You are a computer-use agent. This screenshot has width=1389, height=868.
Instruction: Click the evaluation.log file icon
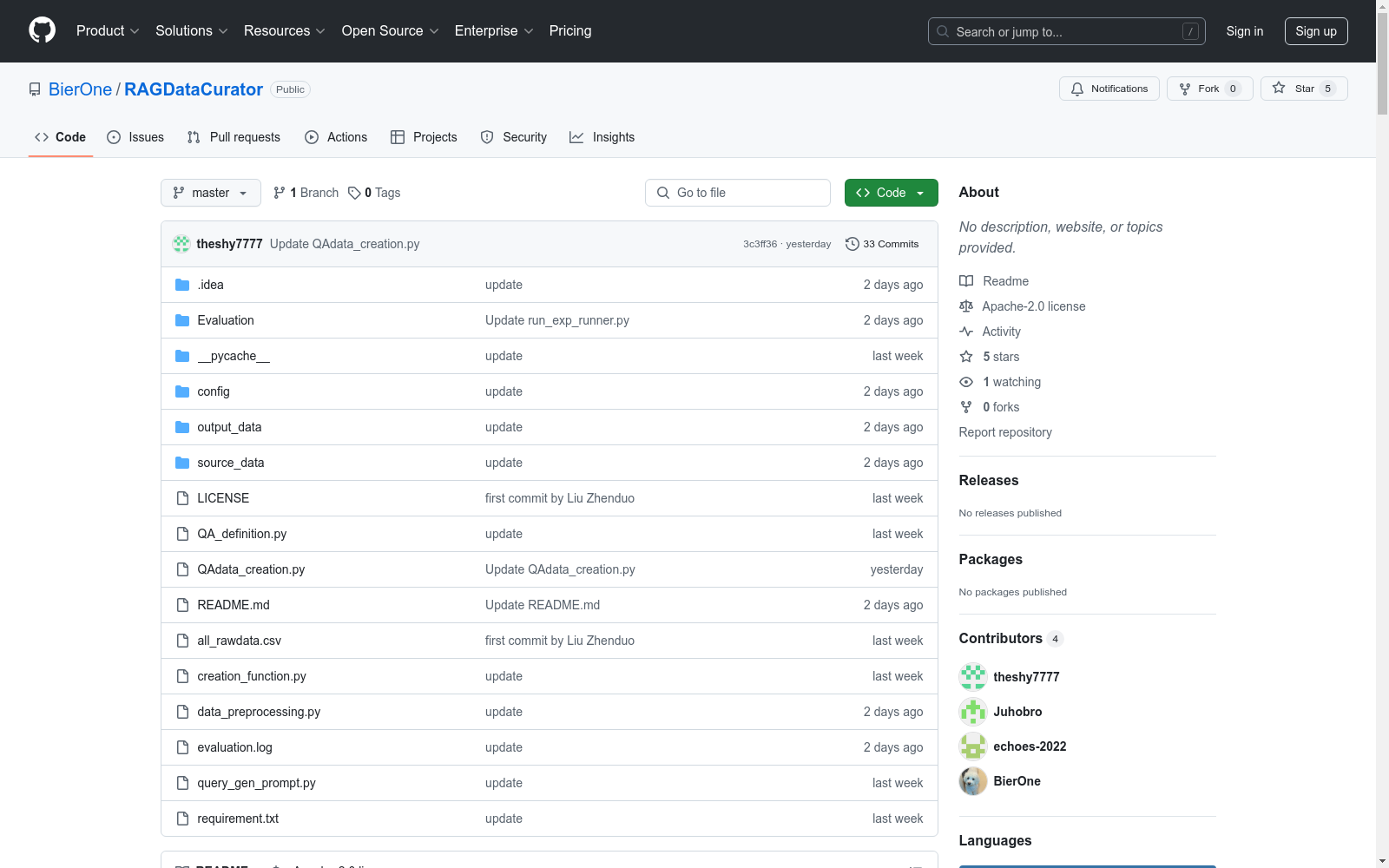(x=182, y=747)
